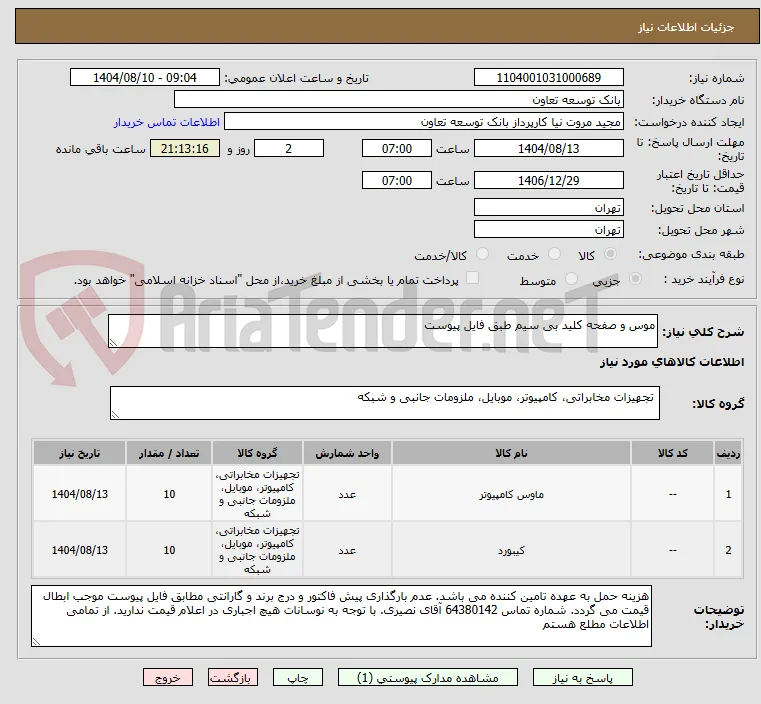This screenshot has width=761, height=704.
Task: Click the announcement date field 1404/08/10 - 09:04
Action: (145, 78)
